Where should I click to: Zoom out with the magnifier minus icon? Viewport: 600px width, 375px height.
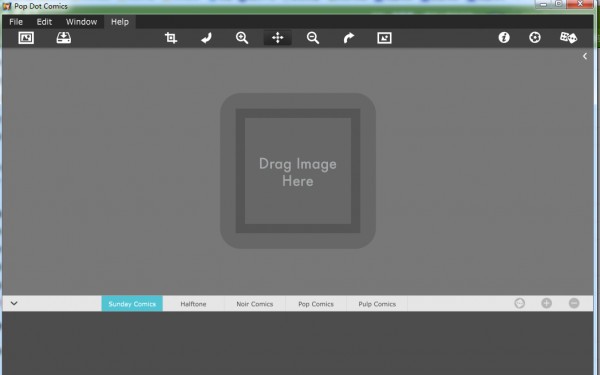coord(313,38)
